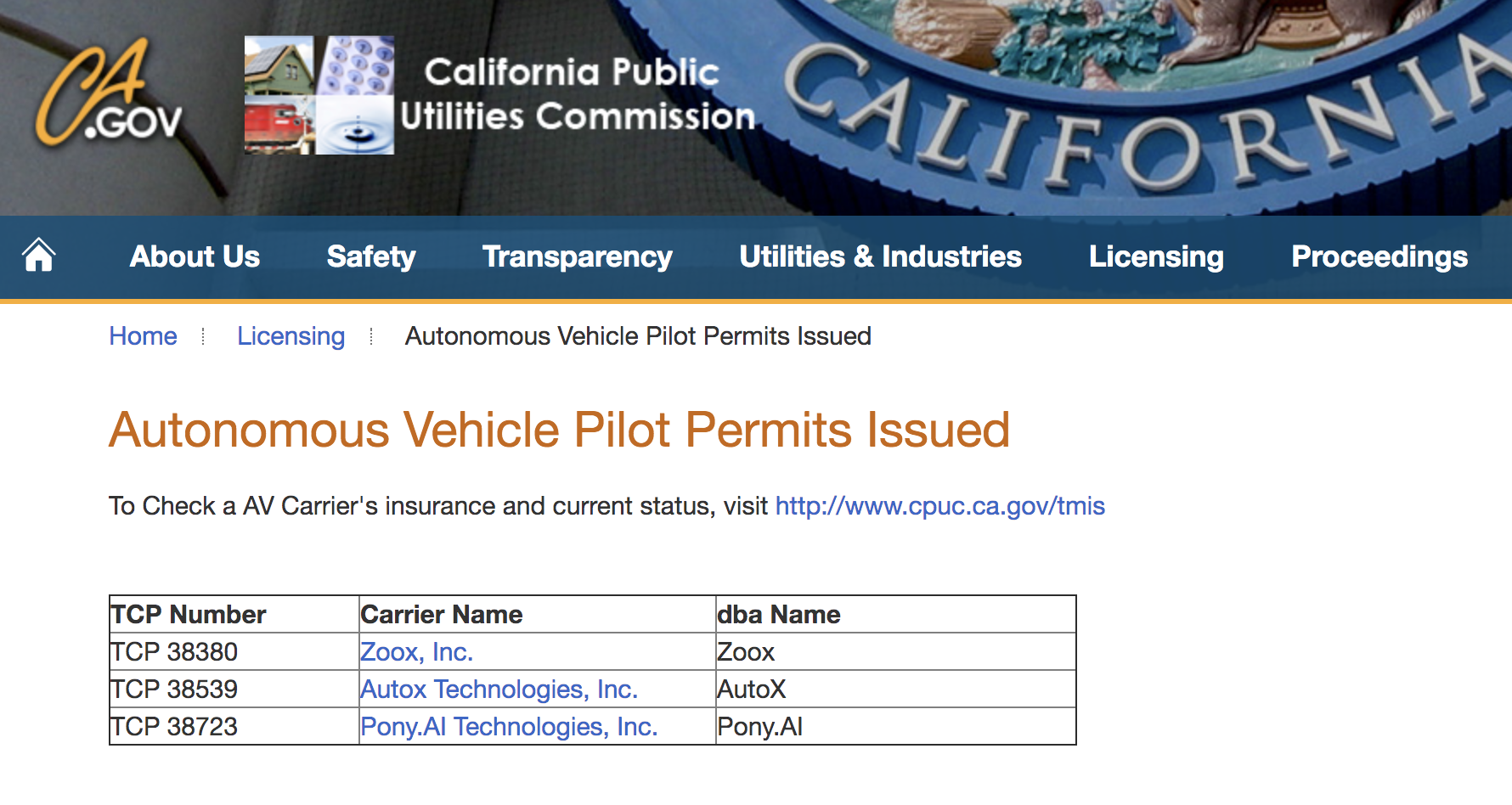Open the Licensing navigation menu
The image size is (1512, 805).
click(x=1156, y=256)
